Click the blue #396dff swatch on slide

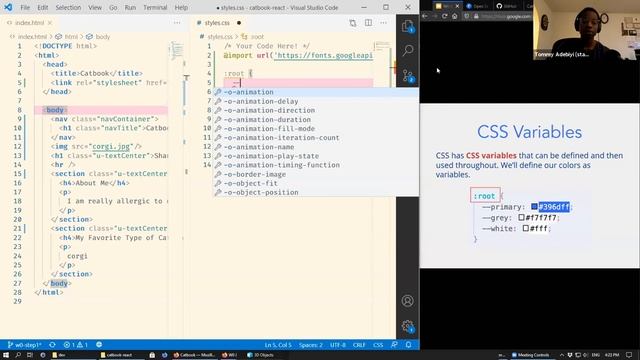(x=534, y=207)
